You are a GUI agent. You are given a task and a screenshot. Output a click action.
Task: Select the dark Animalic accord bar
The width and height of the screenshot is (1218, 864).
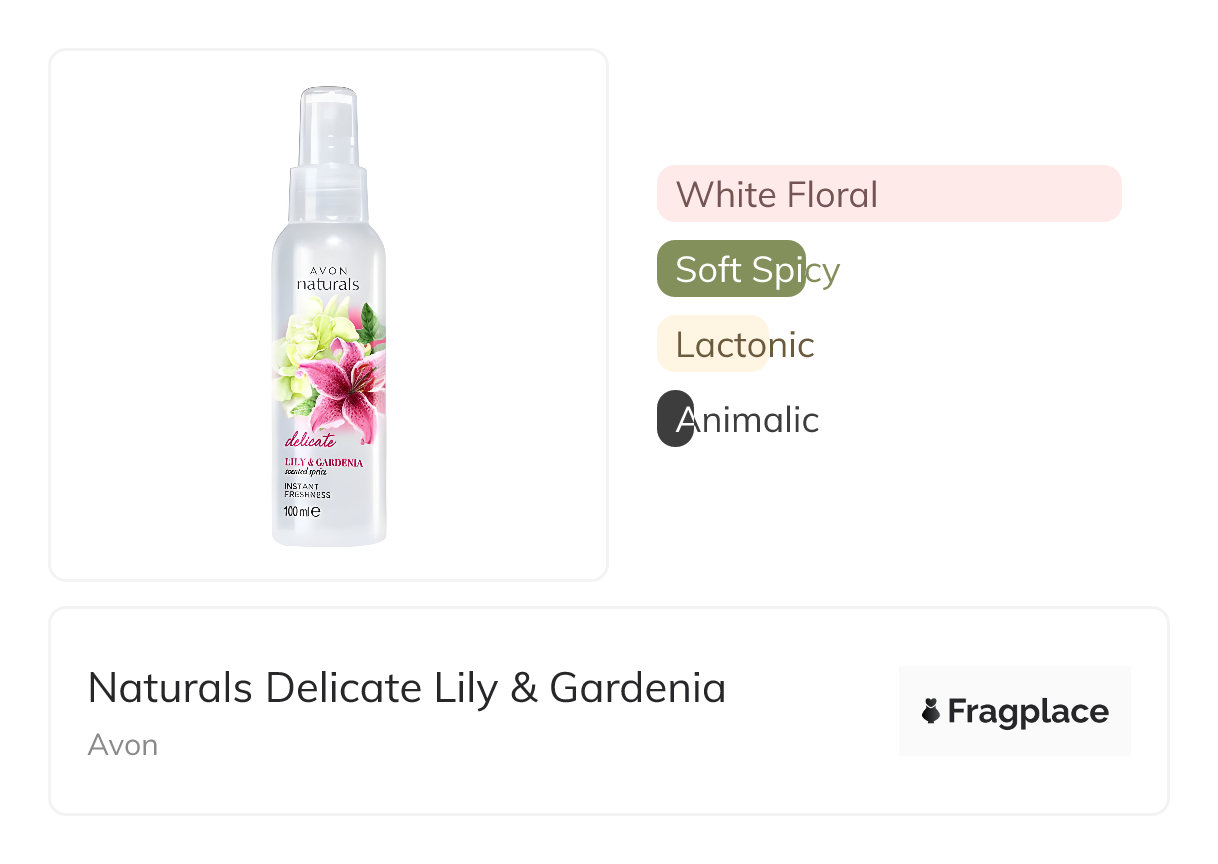tap(675, 419)
